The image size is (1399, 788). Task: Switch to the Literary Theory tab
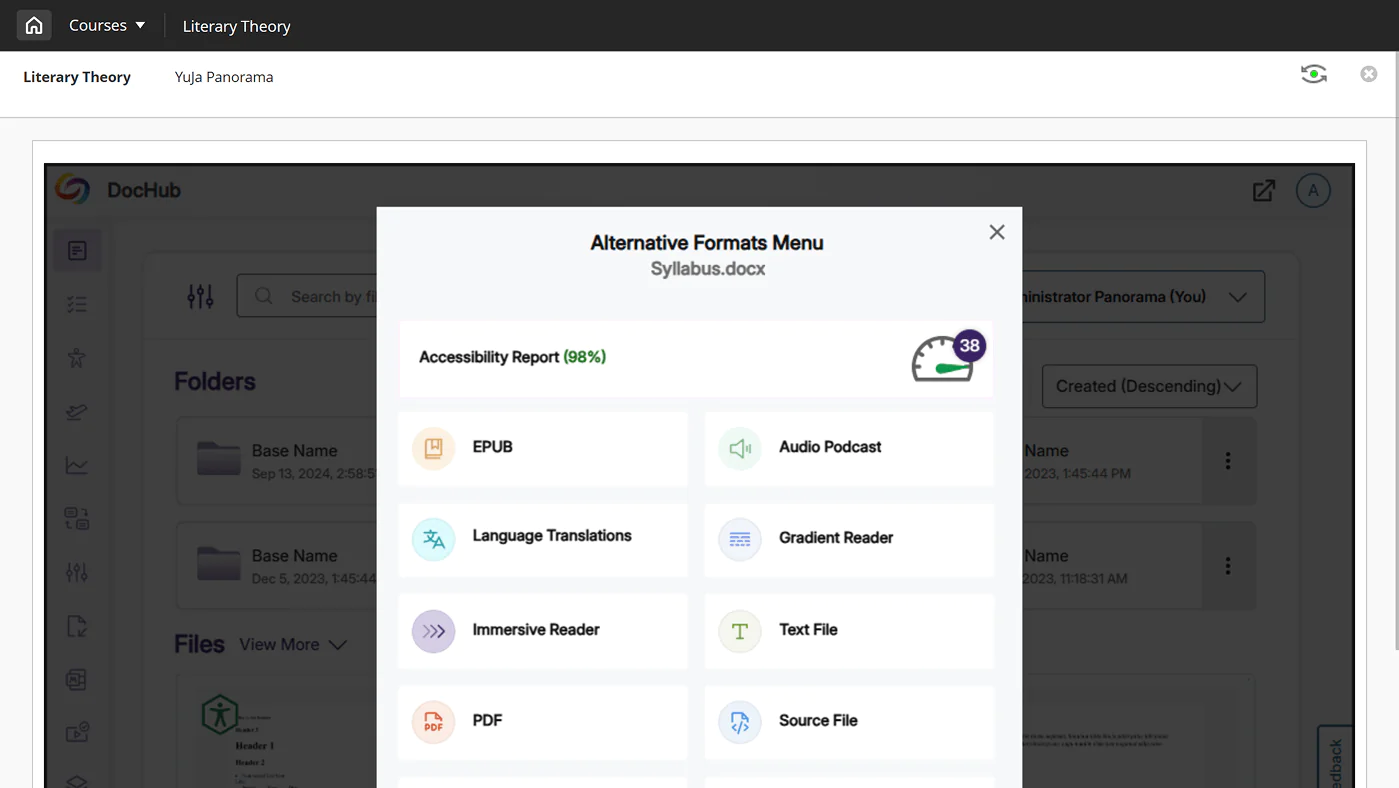pyautogui.click(x=77, y=77)
